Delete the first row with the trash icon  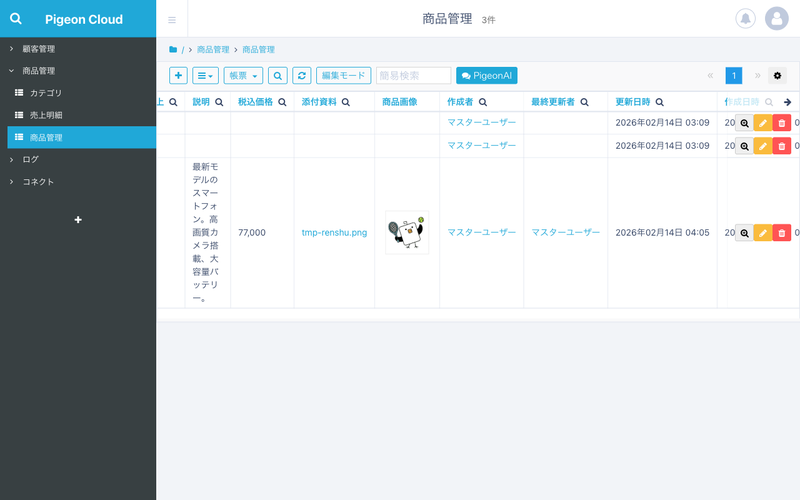(782, 123)
